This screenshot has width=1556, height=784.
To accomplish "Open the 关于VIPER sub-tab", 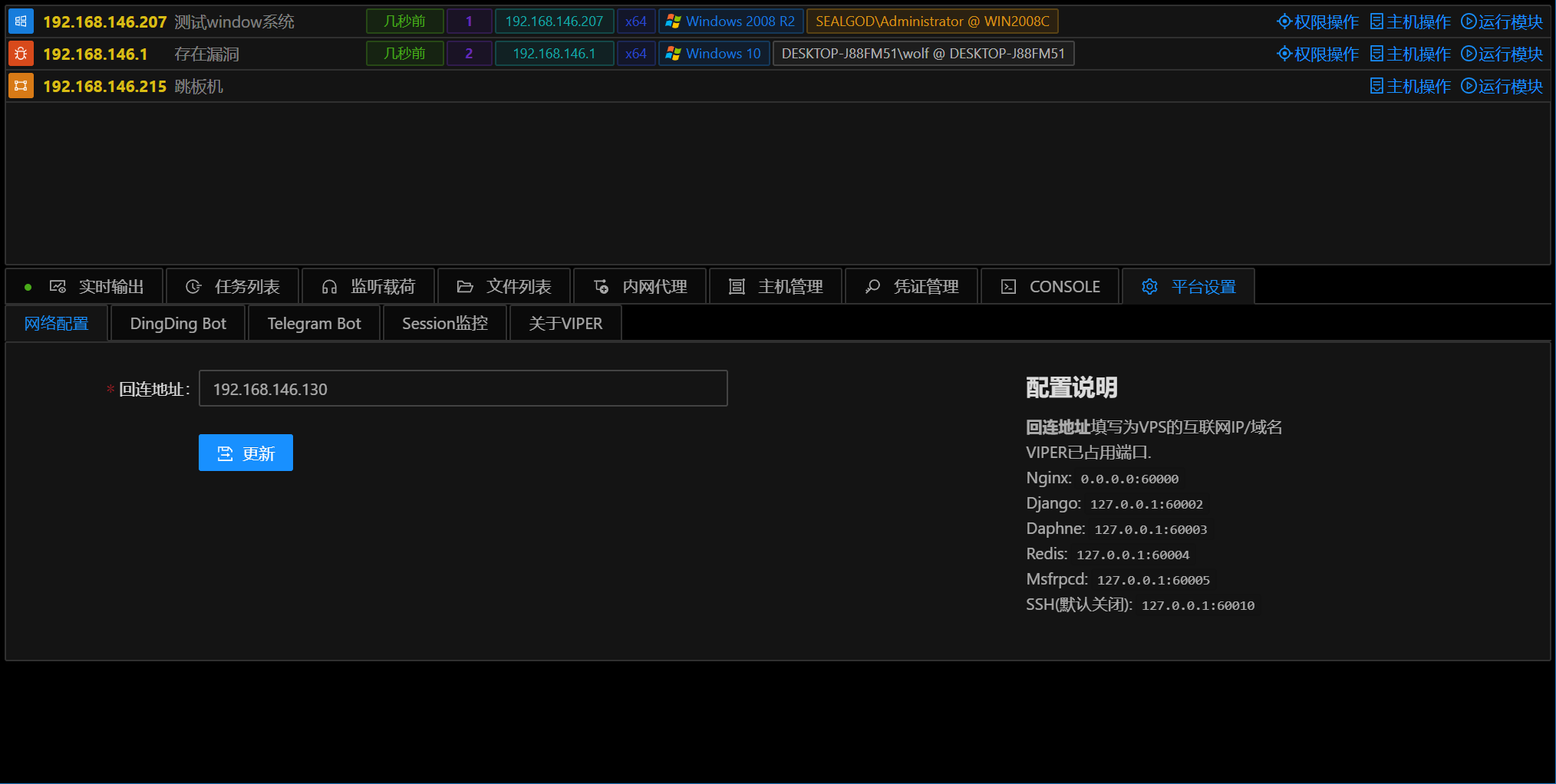I will click(x=565, y=324).
